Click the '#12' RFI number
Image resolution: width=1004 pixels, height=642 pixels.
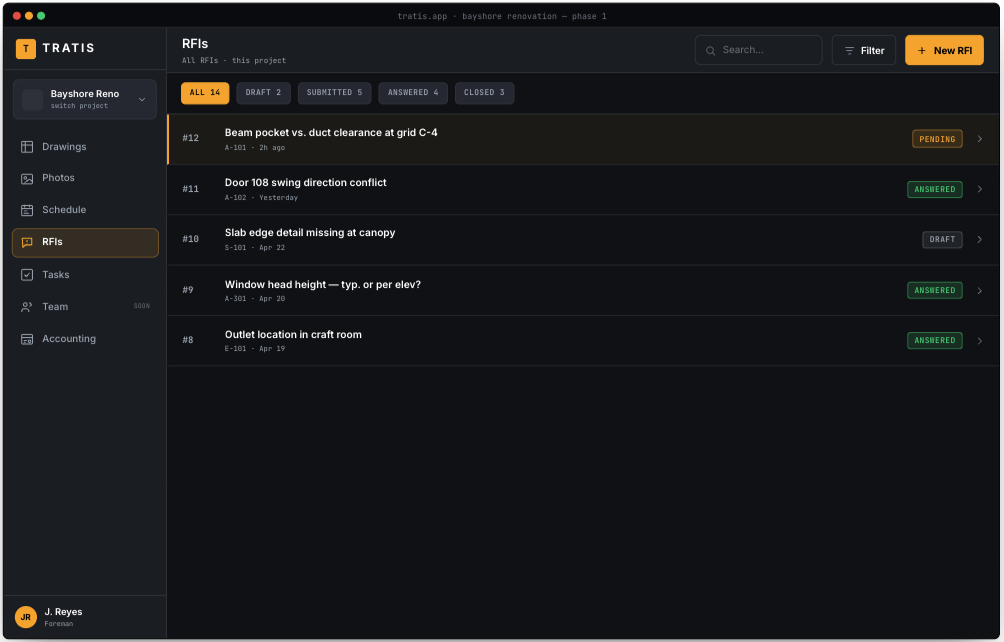click(190, 138)
